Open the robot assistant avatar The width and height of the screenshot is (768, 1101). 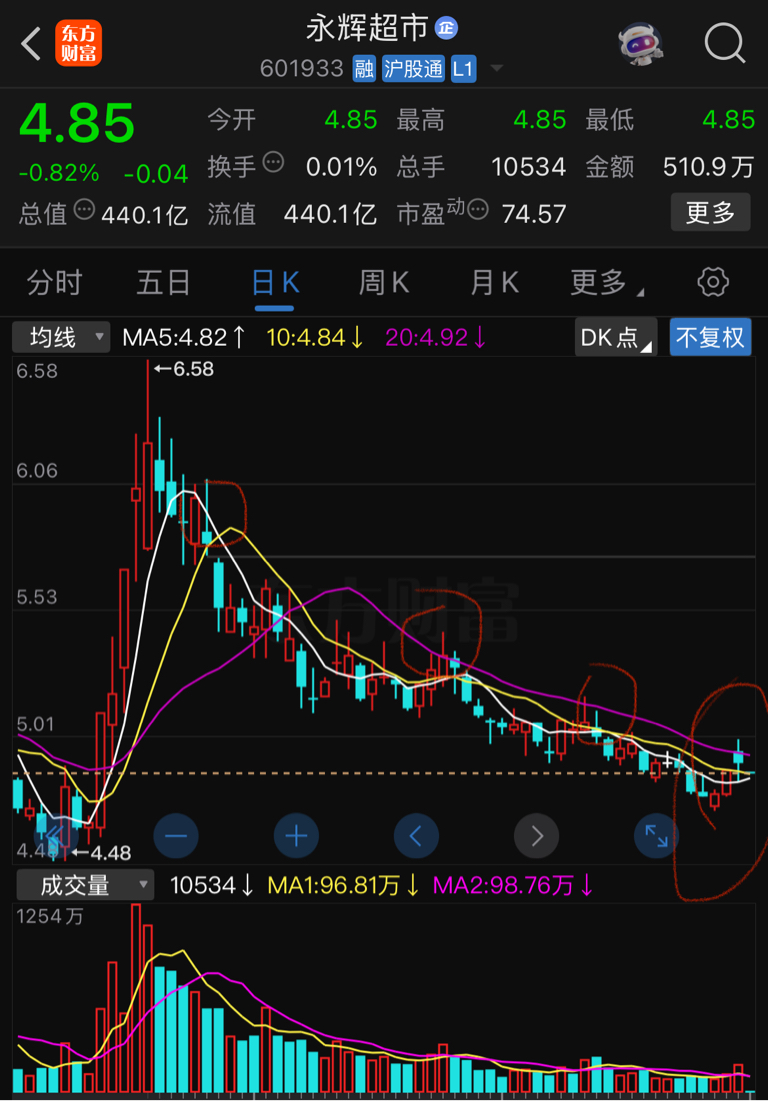pyautogui.click(x=640, y=44)
